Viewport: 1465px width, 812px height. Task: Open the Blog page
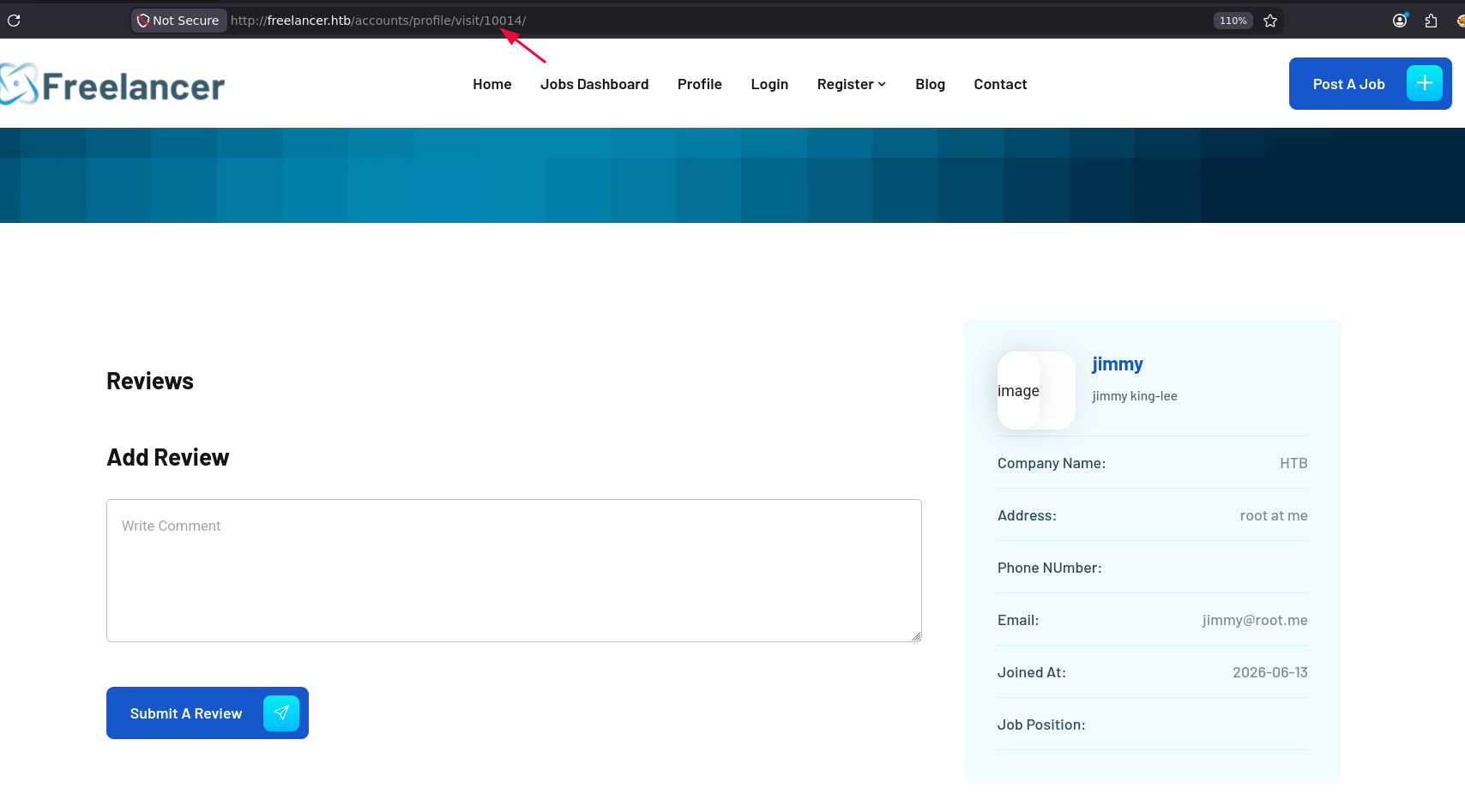[930, 84]
